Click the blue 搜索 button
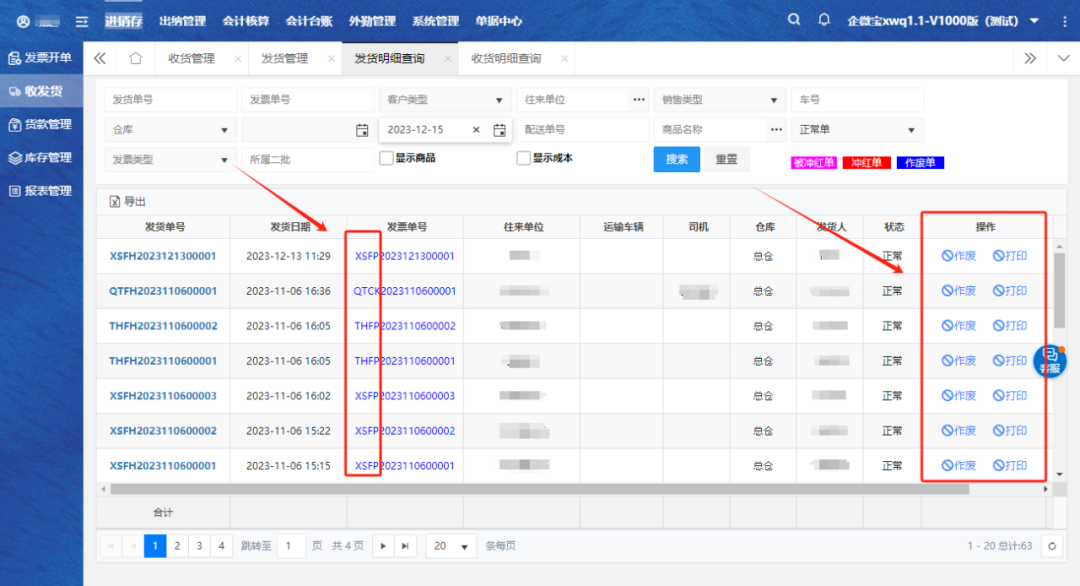Screen dimensions: 1080x586 click(x=676, y=159)
